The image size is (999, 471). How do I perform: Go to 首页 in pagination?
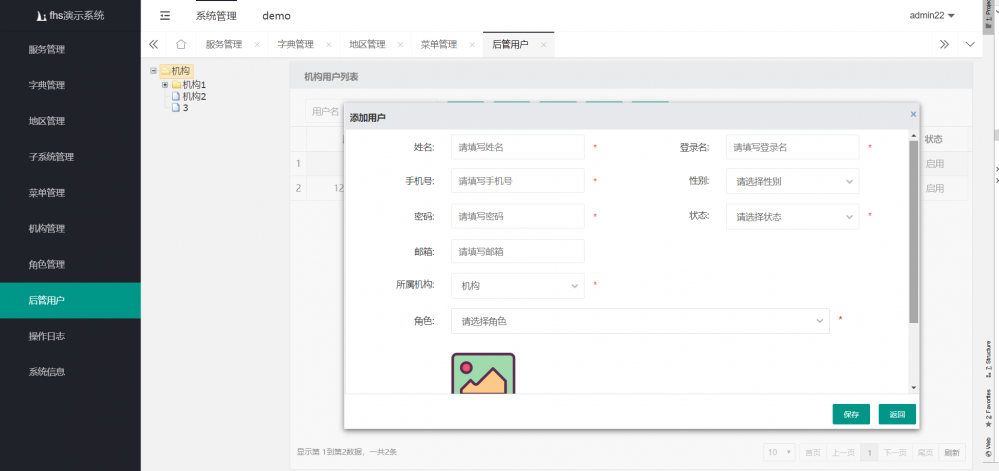(812, 453)
